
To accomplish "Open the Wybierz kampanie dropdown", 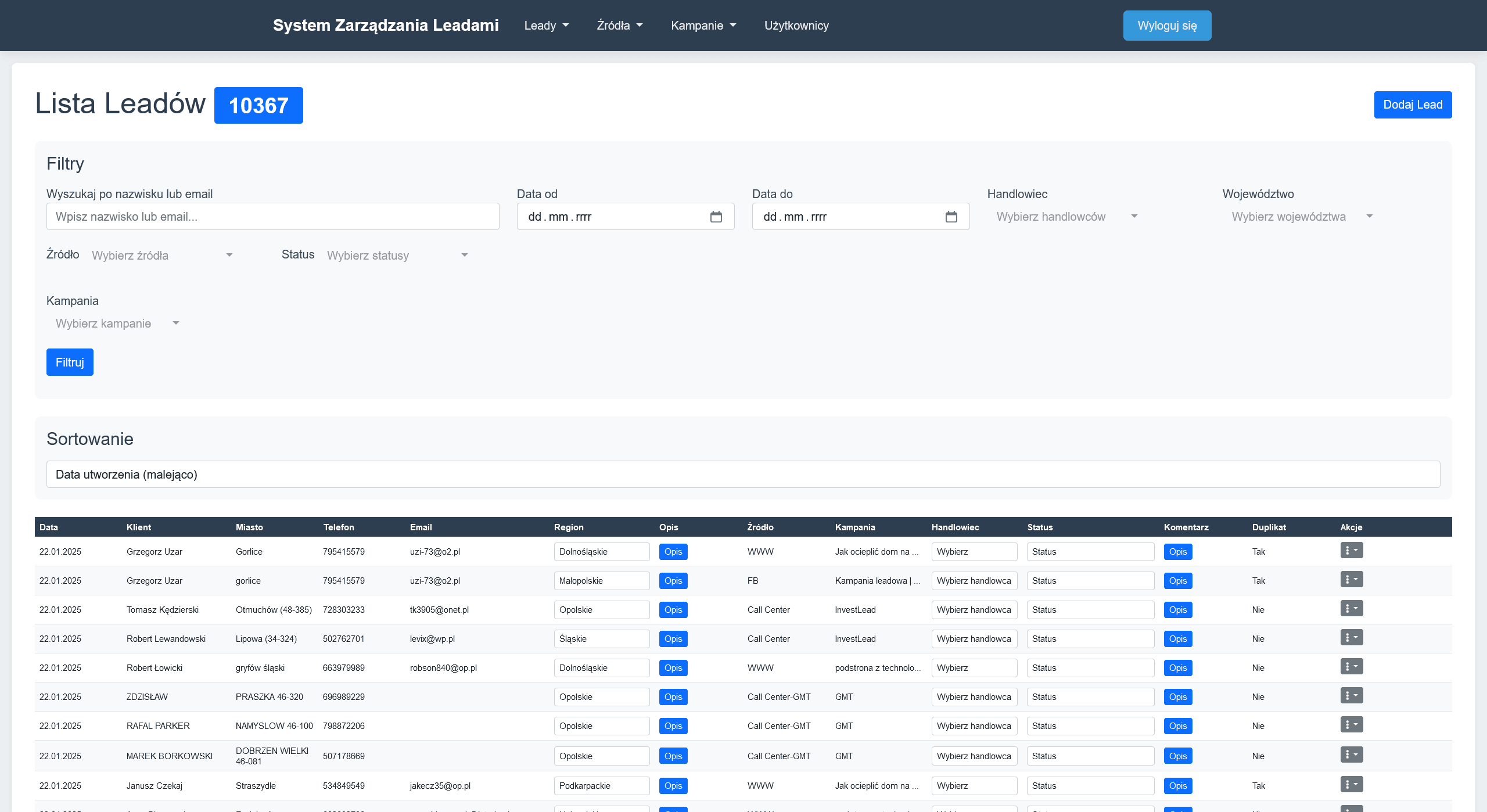I will [117, 324].
